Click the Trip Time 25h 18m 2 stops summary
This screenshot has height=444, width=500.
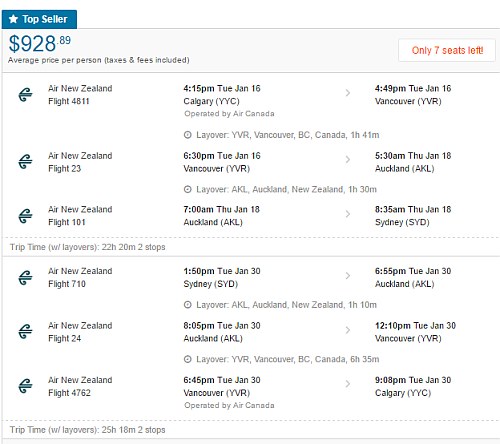[88, 430]
